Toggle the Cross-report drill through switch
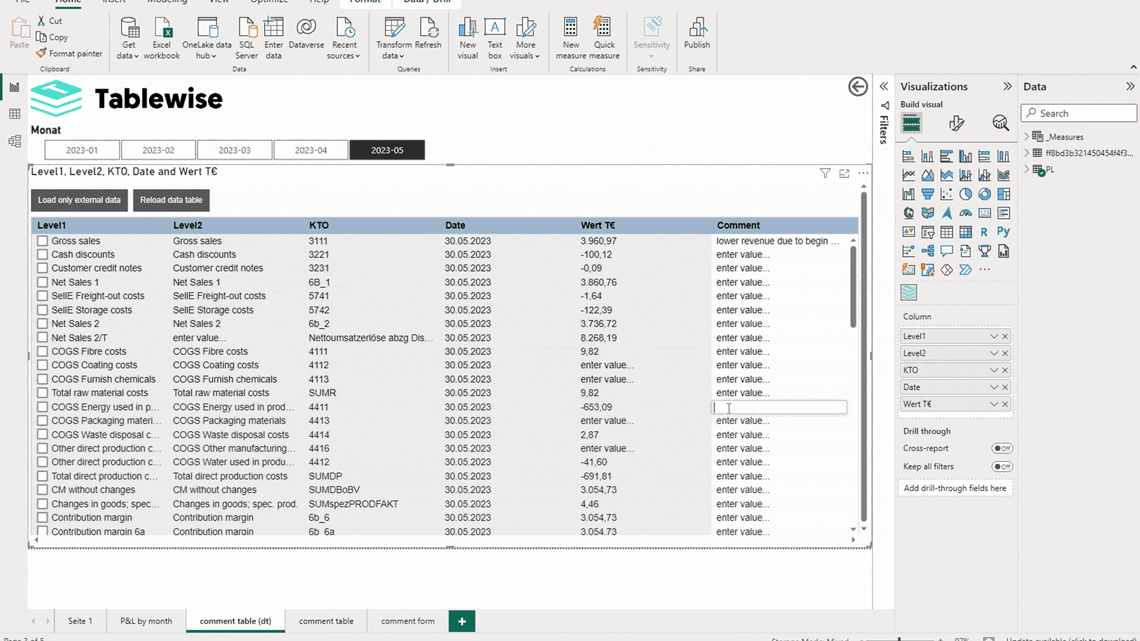 (1001, 449)
